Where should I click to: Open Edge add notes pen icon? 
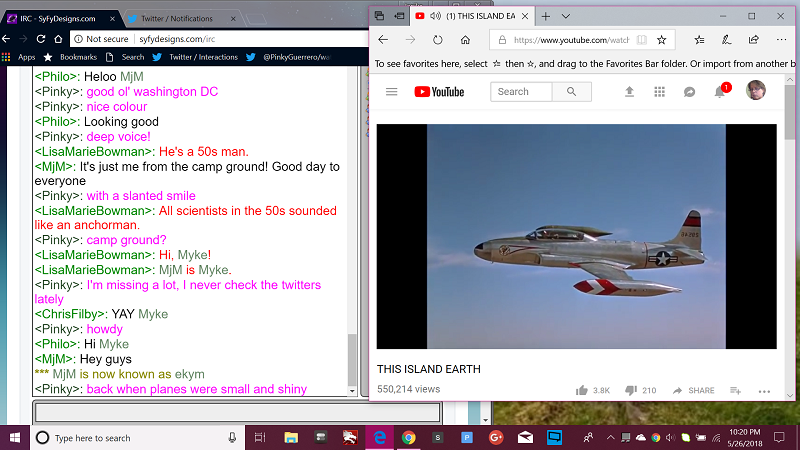click(727, 40)
